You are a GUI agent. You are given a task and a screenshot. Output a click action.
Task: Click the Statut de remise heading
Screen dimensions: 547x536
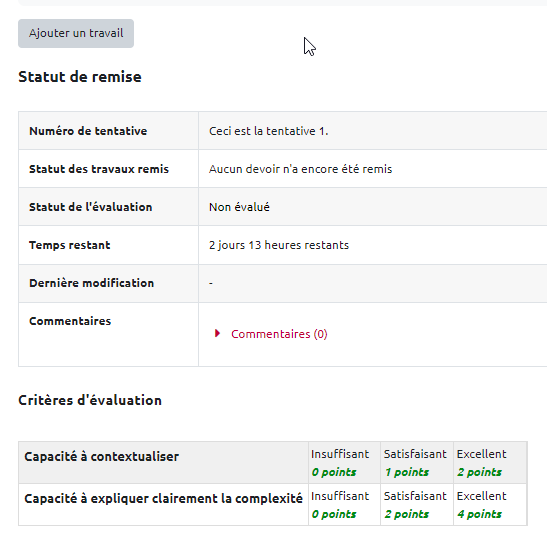(x=80, y=77)
